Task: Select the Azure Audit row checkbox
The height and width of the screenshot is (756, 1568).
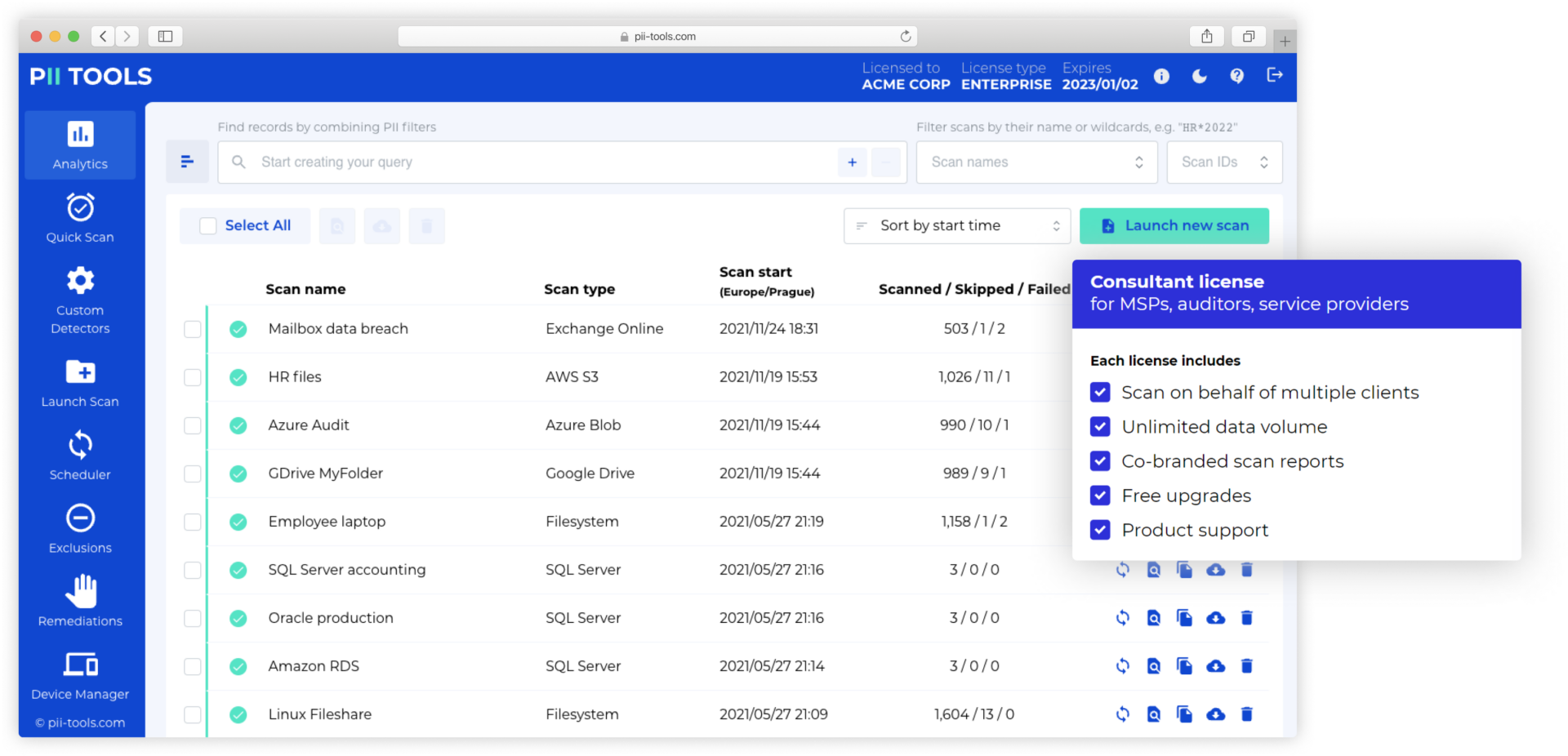Action: point(193,425)
